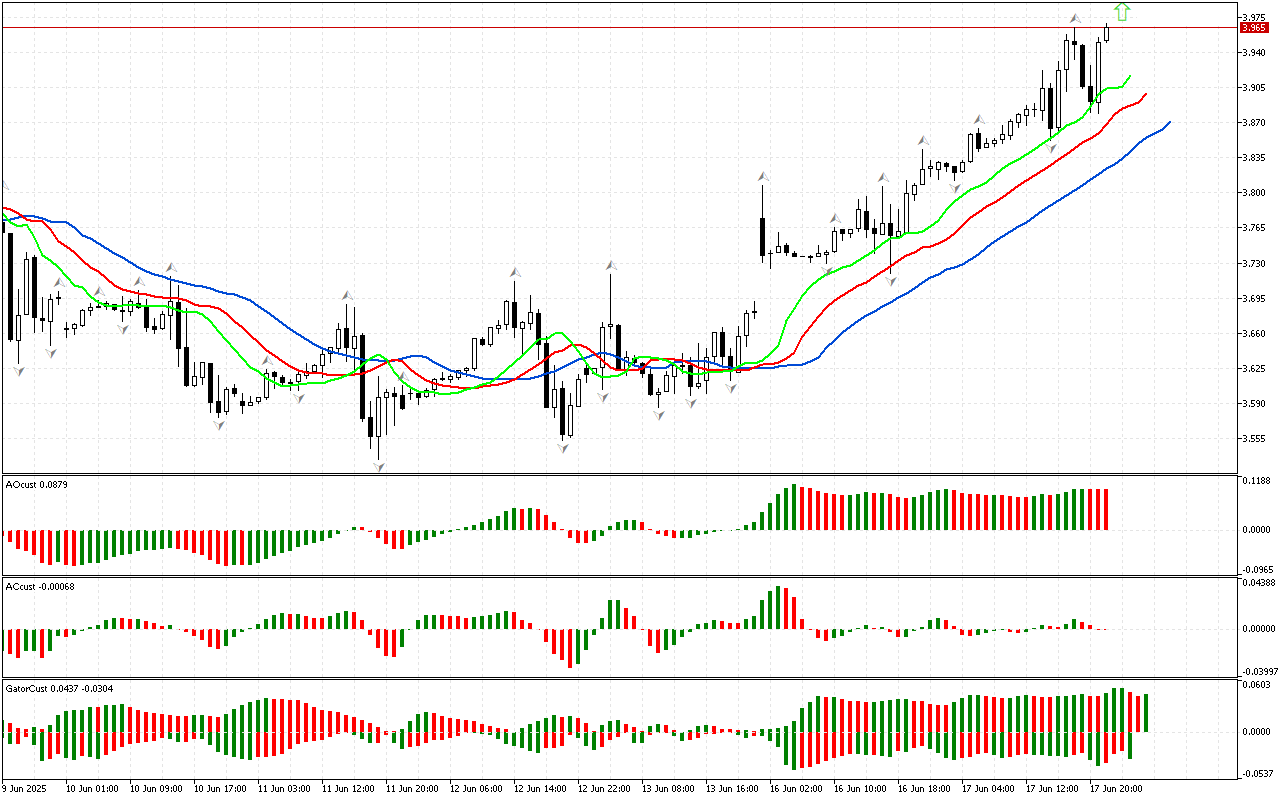Click the green Alligator lips line end

[x=1129, y=77]
